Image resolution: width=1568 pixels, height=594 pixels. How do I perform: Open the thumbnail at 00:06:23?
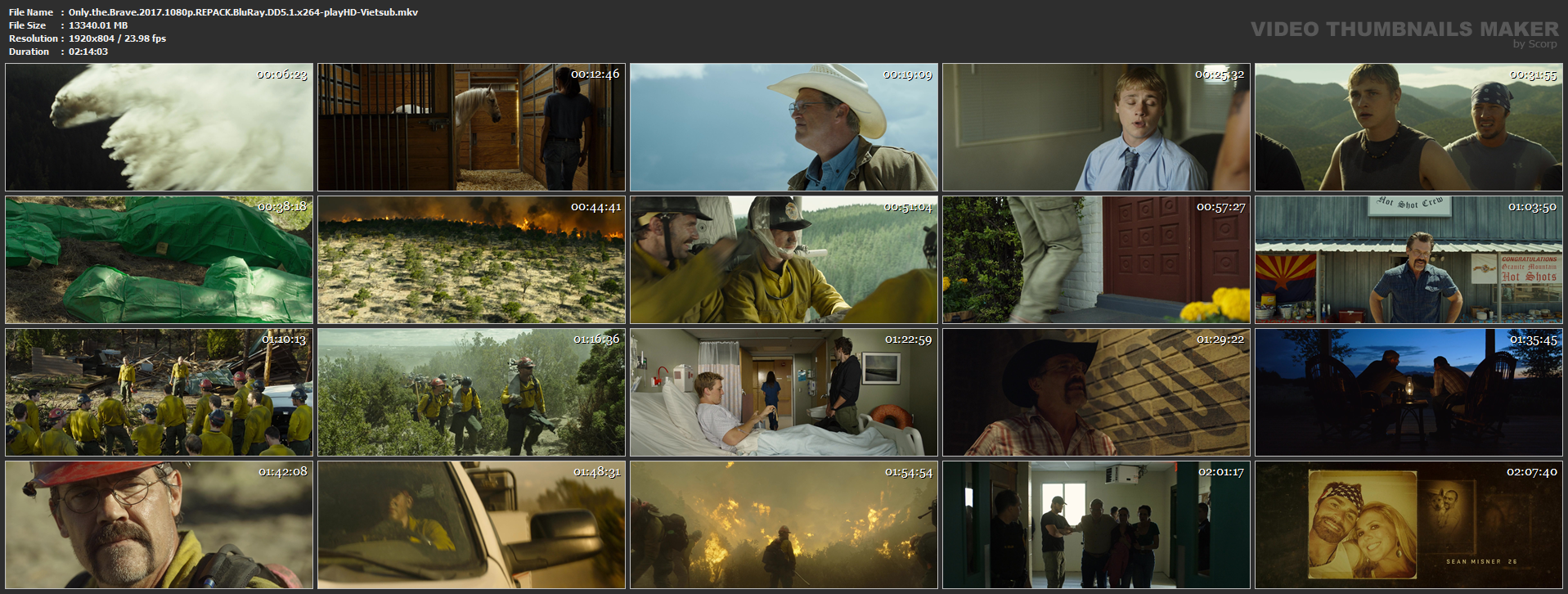click(159, 128)
